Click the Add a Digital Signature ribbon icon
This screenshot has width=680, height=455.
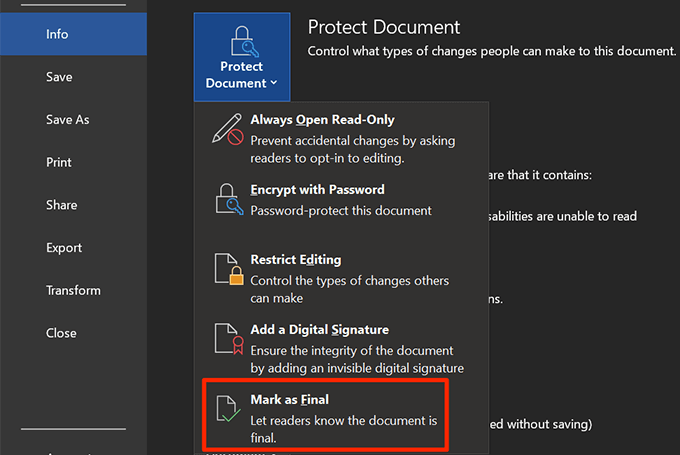(x=229, y=340)
